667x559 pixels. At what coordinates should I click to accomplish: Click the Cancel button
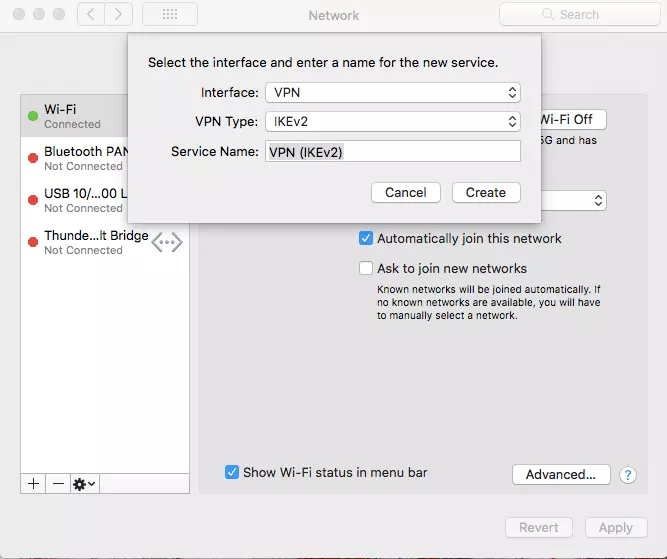pos(406,192)
